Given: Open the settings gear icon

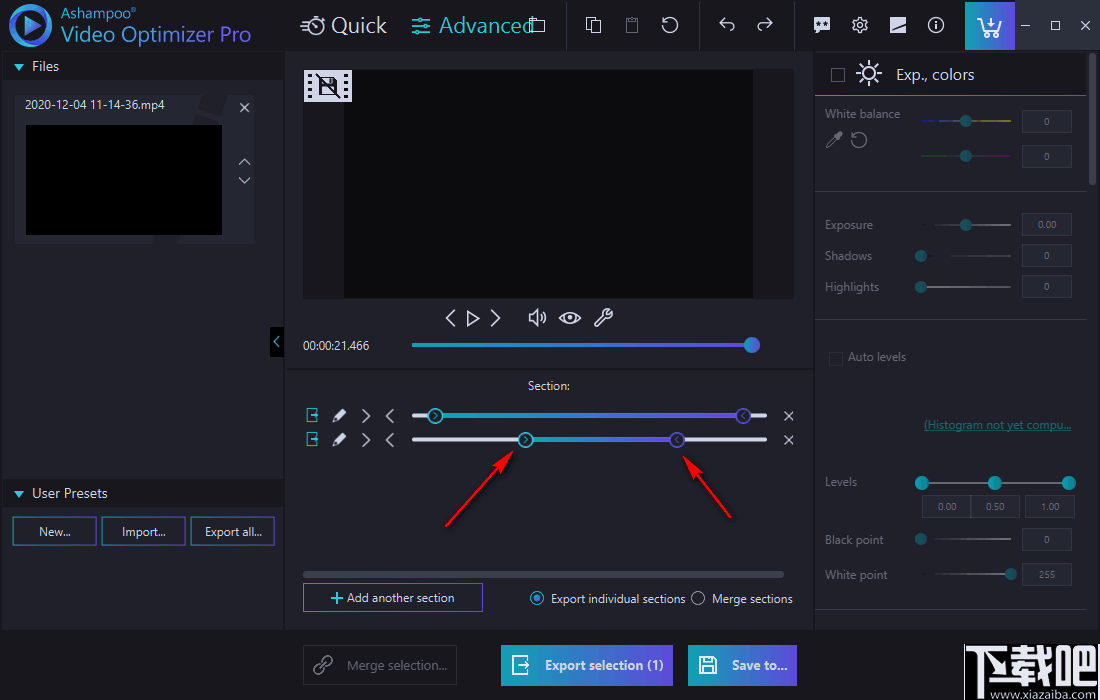Looking at the screenshot, I should click(859, 25).
